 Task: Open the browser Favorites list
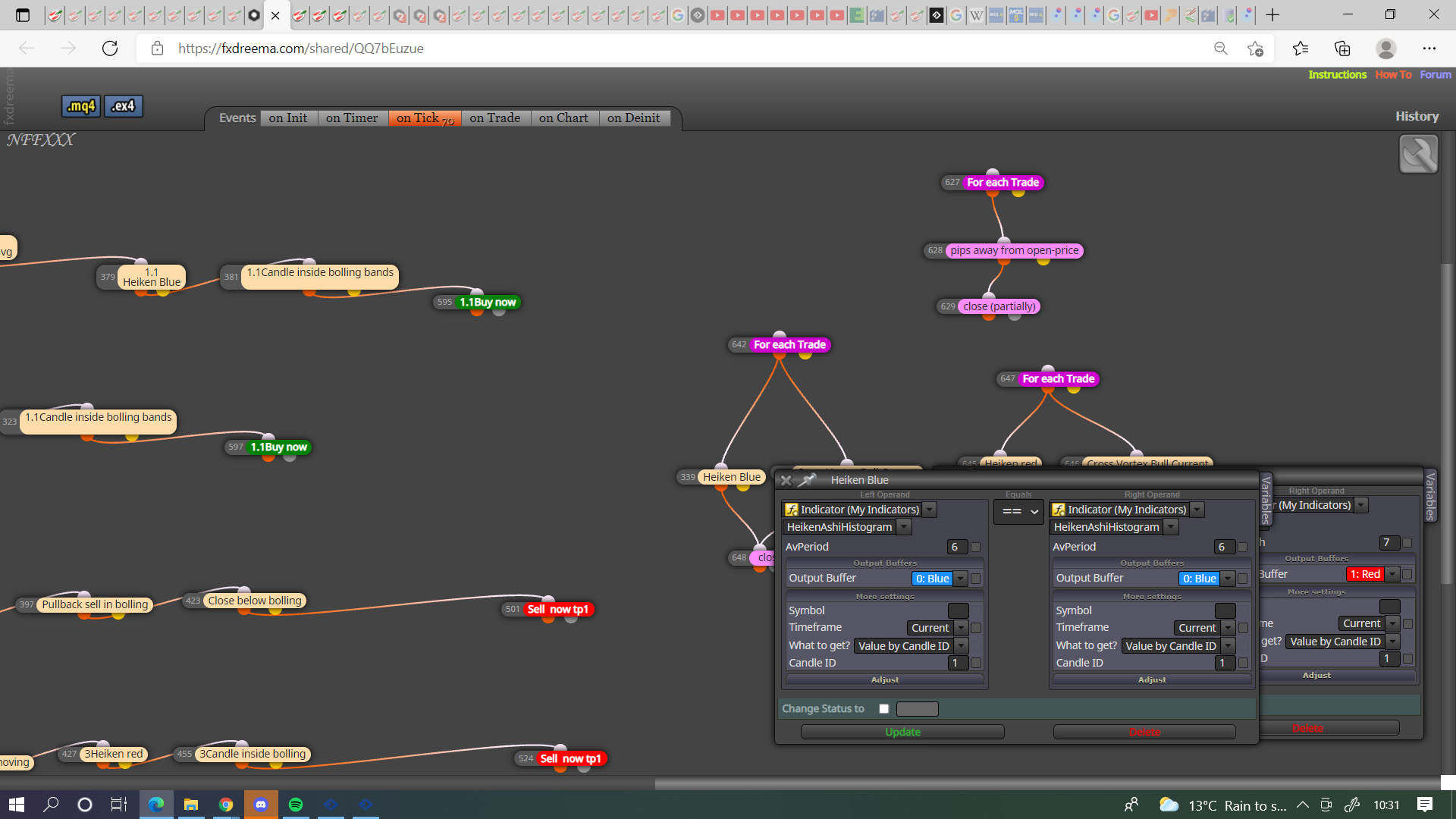click(1301, 49)
